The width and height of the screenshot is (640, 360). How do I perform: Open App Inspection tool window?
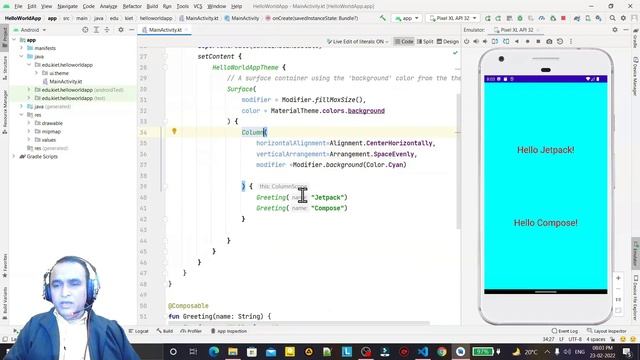pyautogui.click(x=229, y=331)
